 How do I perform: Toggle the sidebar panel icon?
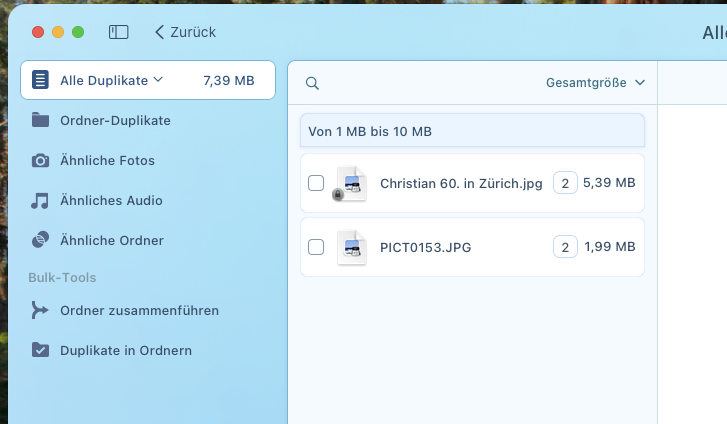pyautogui.click(x=119, y=32)
